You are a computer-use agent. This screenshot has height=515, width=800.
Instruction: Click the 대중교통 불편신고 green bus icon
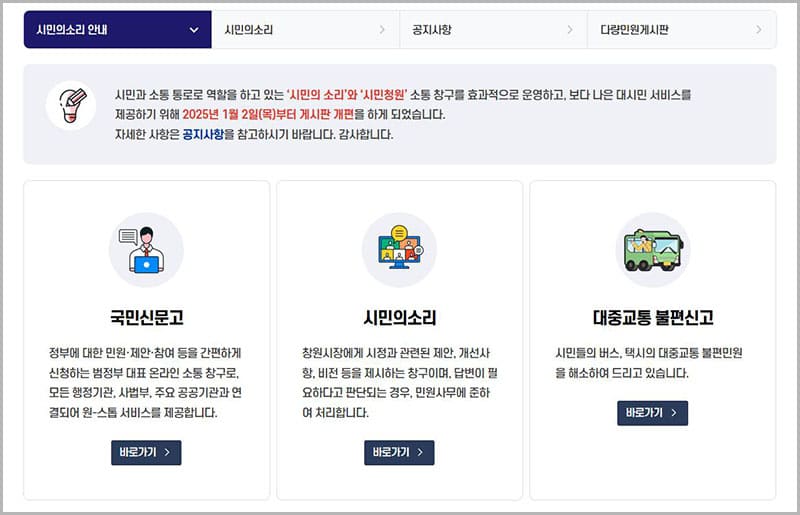tap(653, 250)
